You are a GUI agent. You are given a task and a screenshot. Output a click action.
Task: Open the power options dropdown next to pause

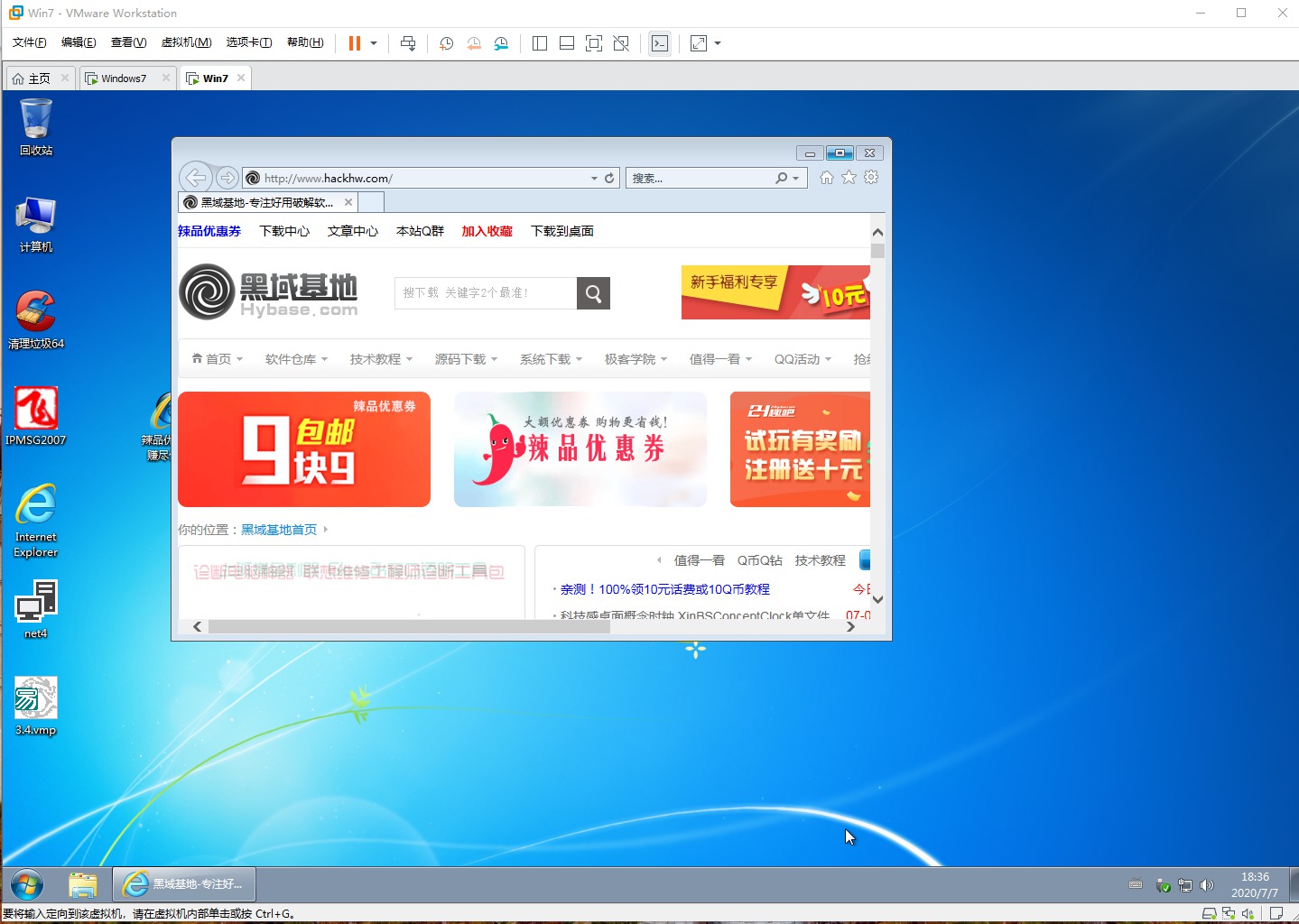coord(374,43)
